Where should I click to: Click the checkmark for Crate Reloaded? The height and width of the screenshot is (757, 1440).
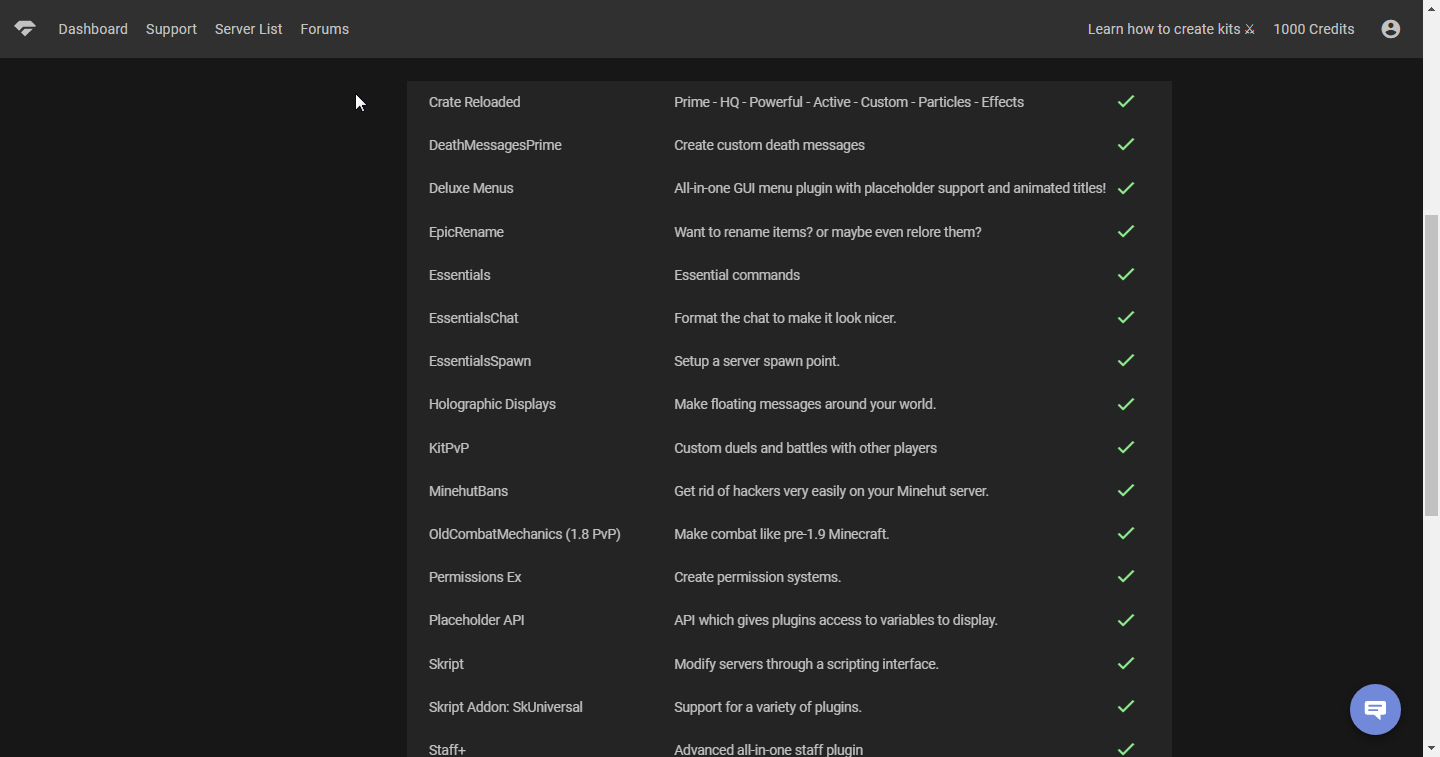tap(1126, 102)
